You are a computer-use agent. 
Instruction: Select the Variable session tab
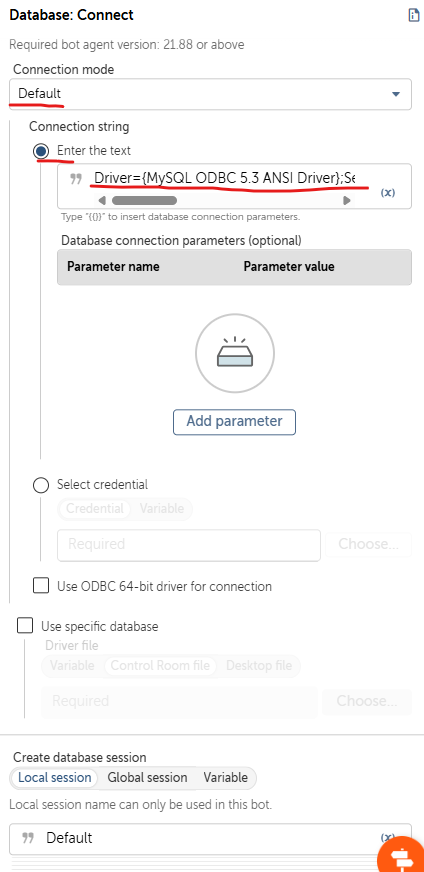225,777
